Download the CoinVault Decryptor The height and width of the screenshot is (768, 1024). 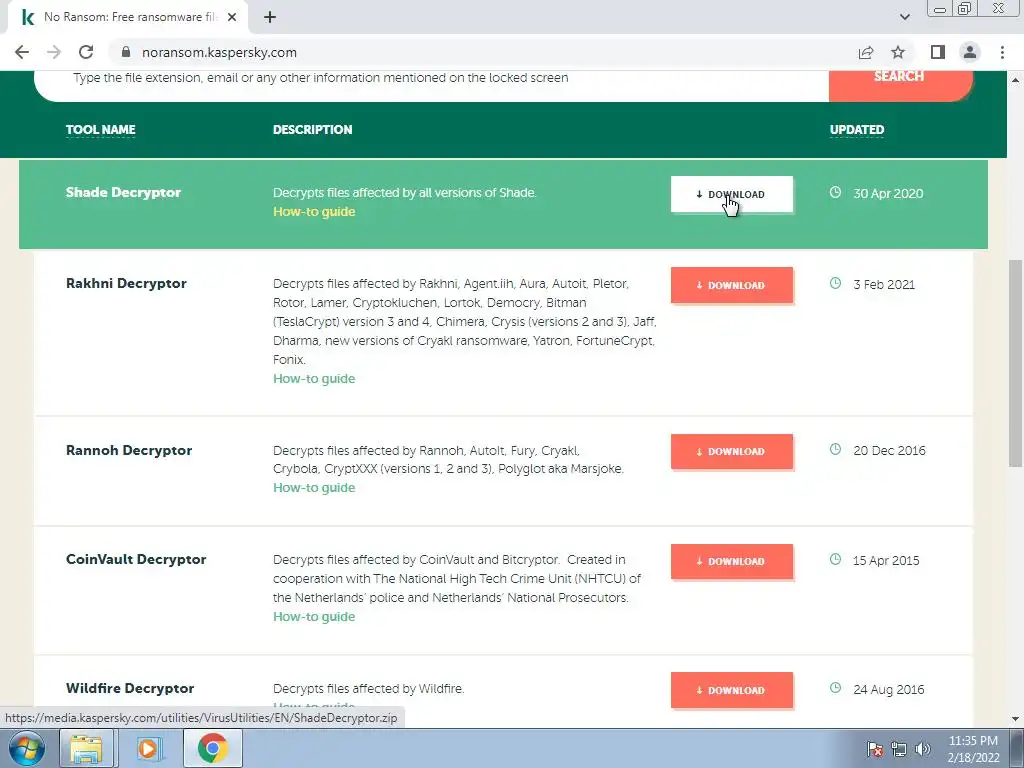pyautogui.click(x=731, y=561)
